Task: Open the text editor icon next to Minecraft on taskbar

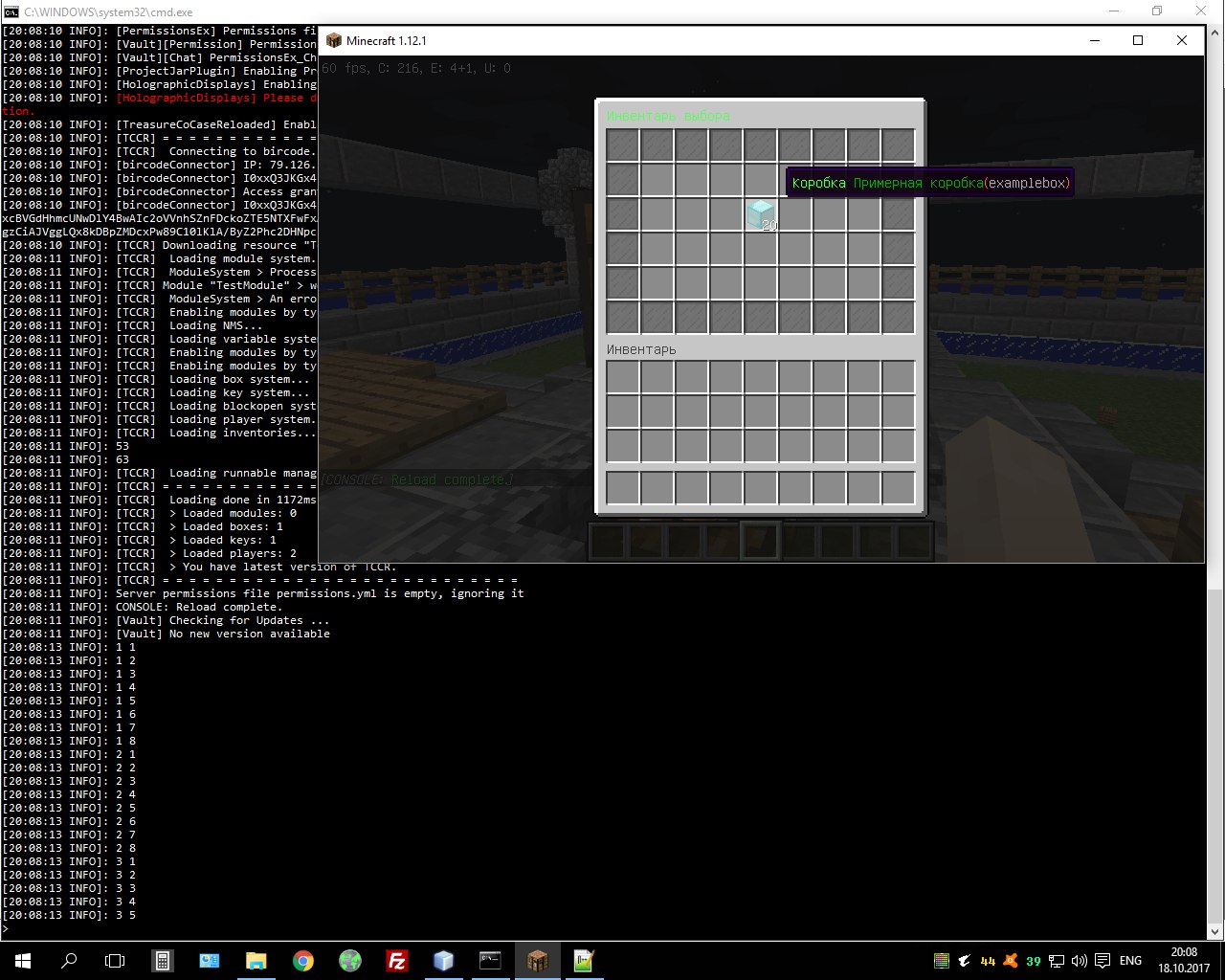Action: coord(584,960)
